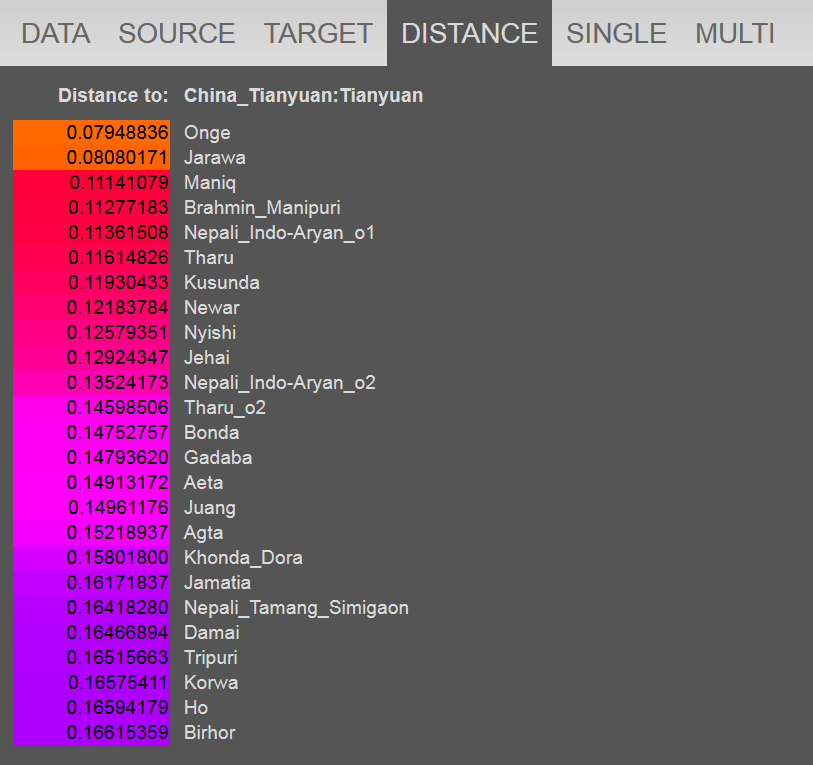Select the Agta population name
The height and width of the screenshot is (765, 813).
pyautogui.click(x=204, y=533)
